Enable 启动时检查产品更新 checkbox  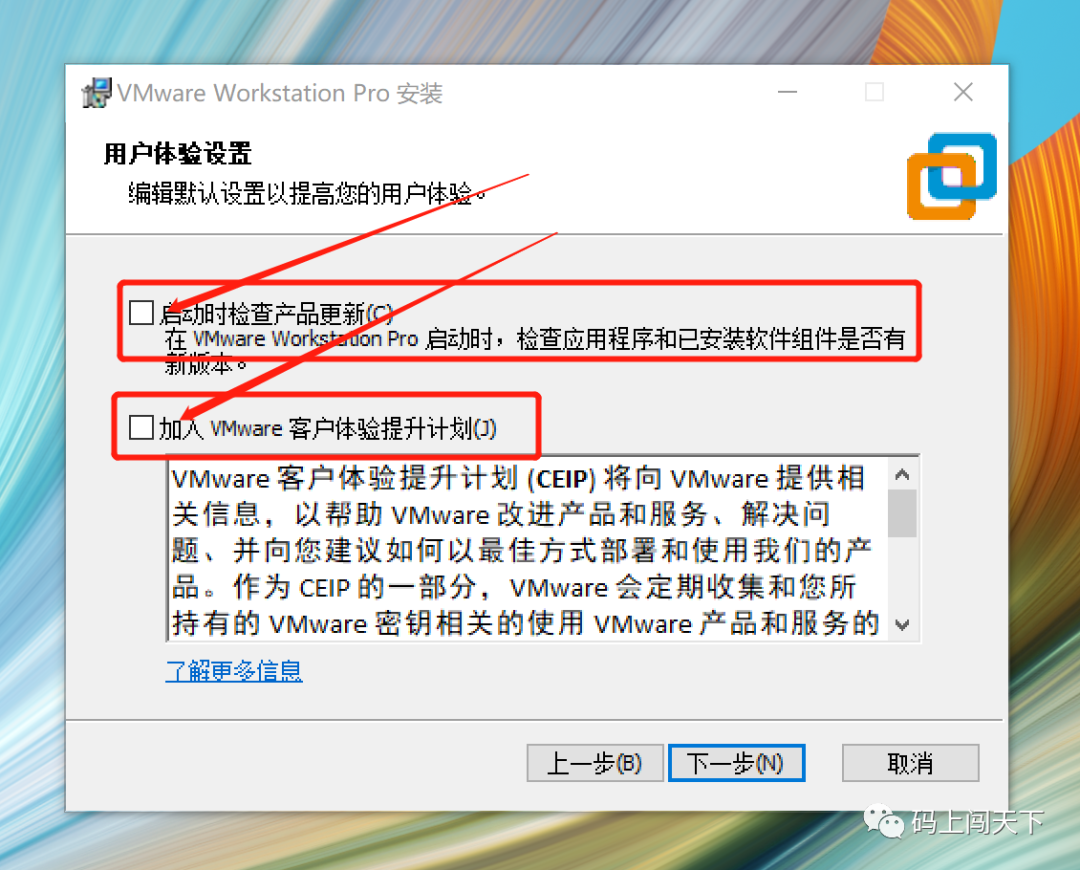(141, 312)
